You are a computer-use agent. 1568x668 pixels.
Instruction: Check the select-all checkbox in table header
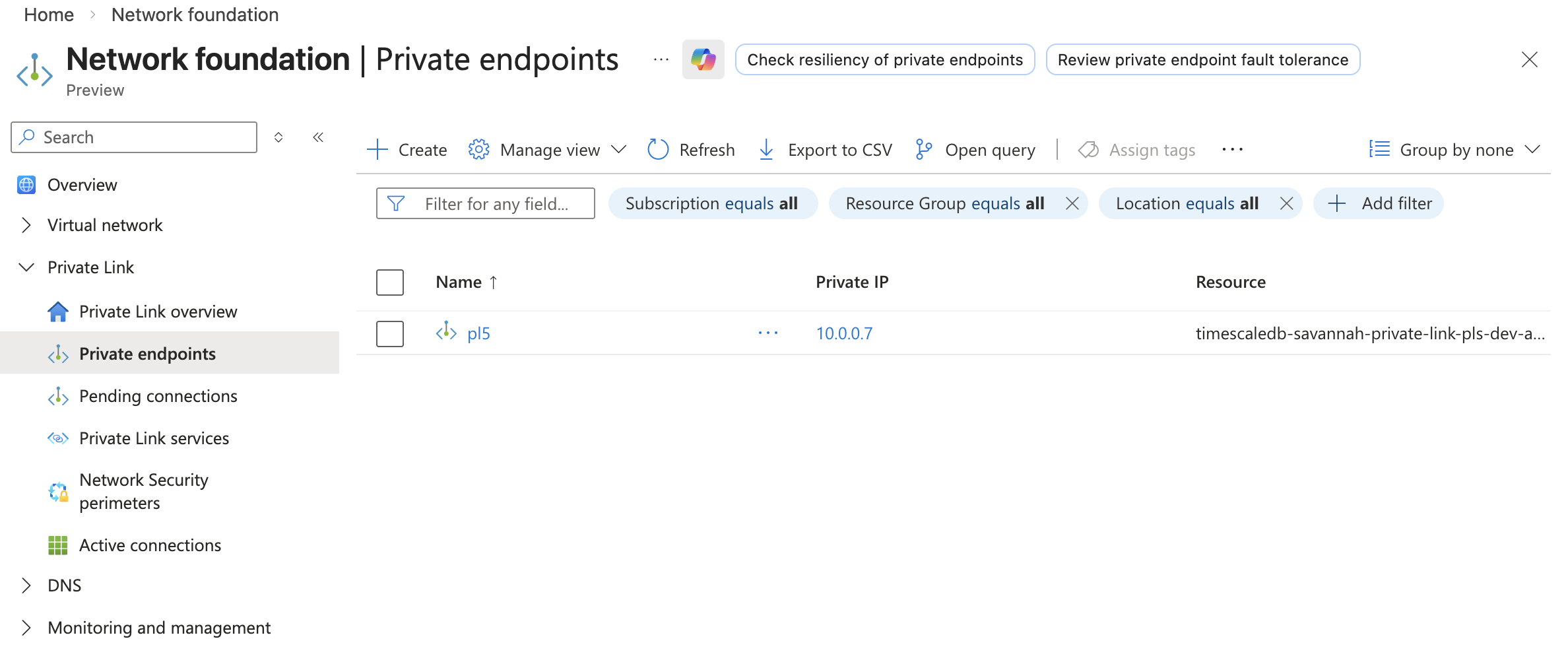[389, 282]
